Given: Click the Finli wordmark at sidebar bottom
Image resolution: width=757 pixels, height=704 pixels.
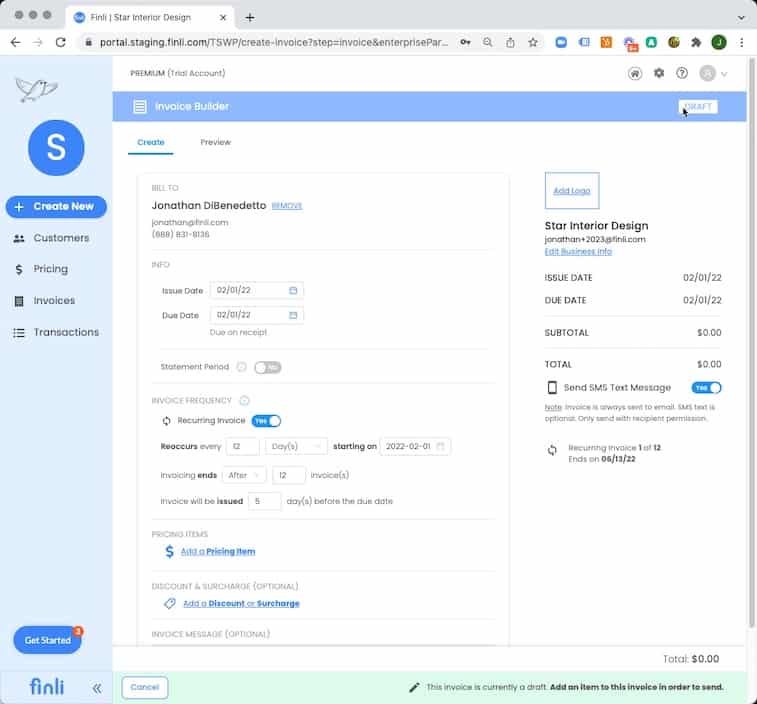Looking at the screenshot, I should pos(47,686).
